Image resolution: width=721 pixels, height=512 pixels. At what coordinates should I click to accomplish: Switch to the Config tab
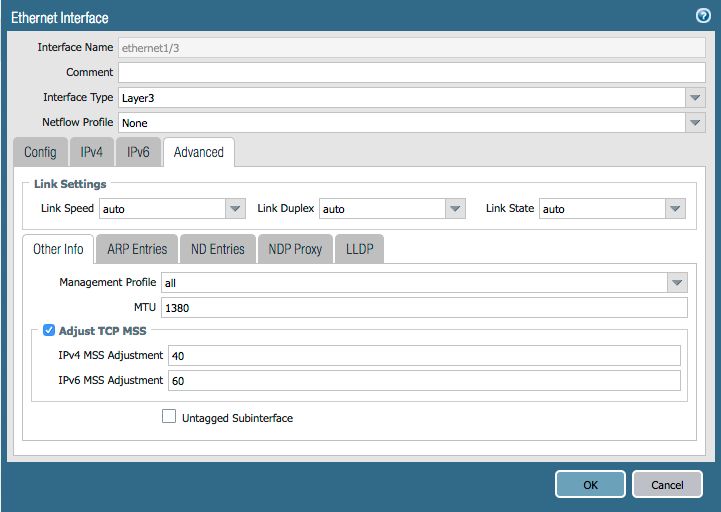(x=40, y=152)
